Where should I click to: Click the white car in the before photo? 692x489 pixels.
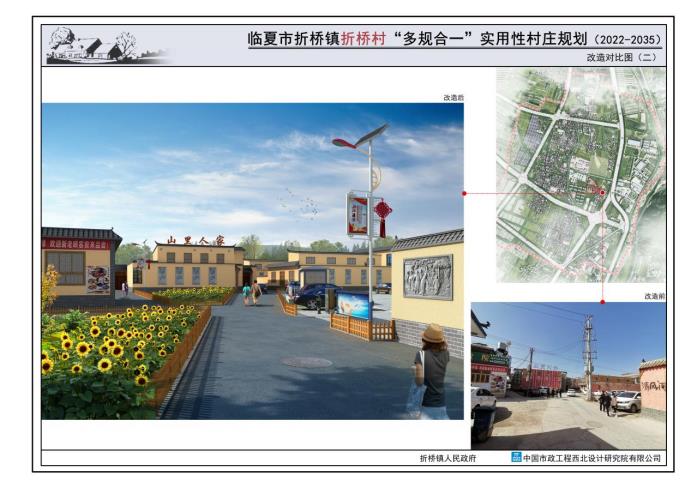click(626, 402)
